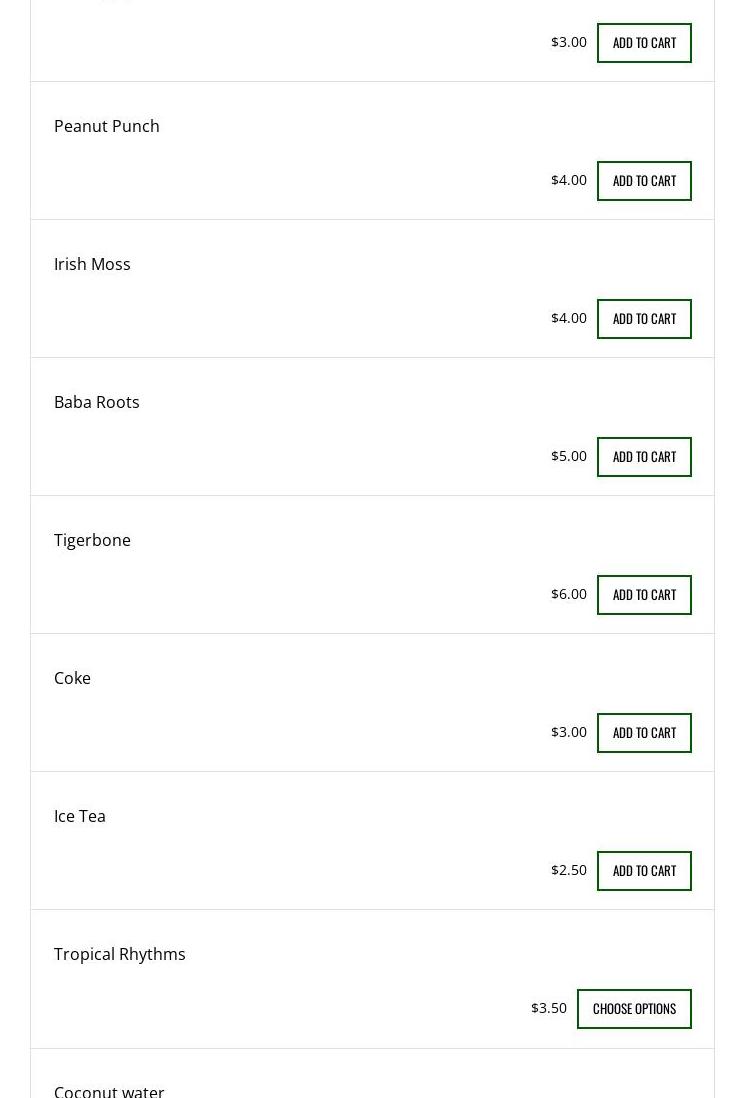Click the topmost $3.00 Add to Cart button
This screenshot has width=745, height=1098.
pyautogui.click(x=644, y=43)
